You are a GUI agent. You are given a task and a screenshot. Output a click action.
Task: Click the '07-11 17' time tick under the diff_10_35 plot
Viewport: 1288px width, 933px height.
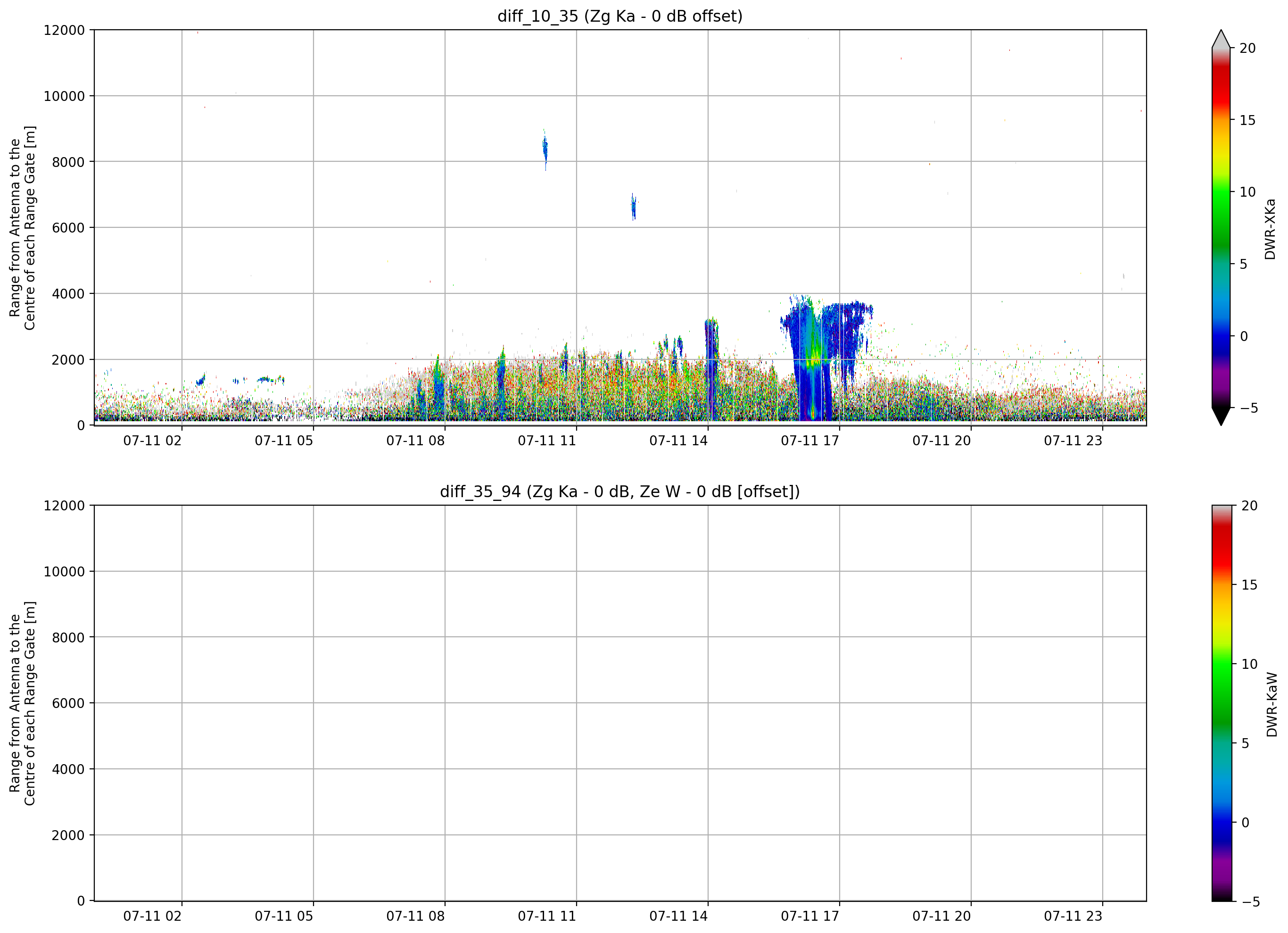810,441
